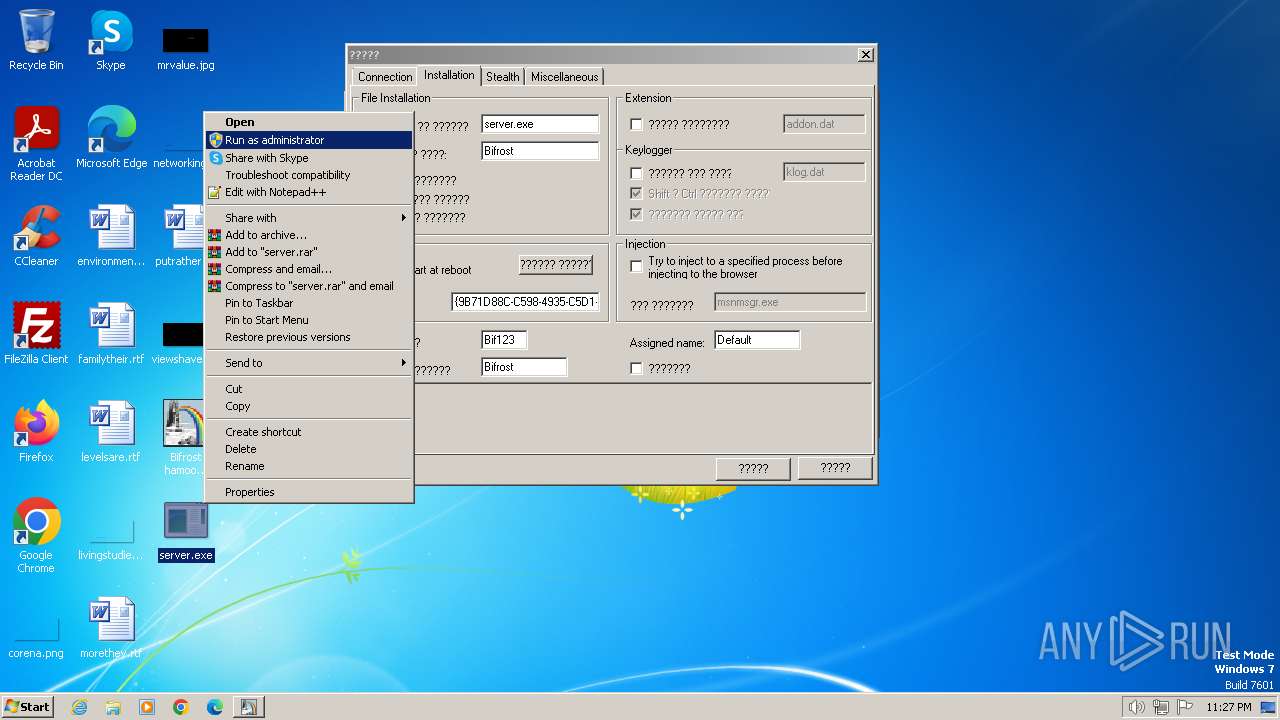
Task: Switch to the Stealth tab
Action: (502, 77)
